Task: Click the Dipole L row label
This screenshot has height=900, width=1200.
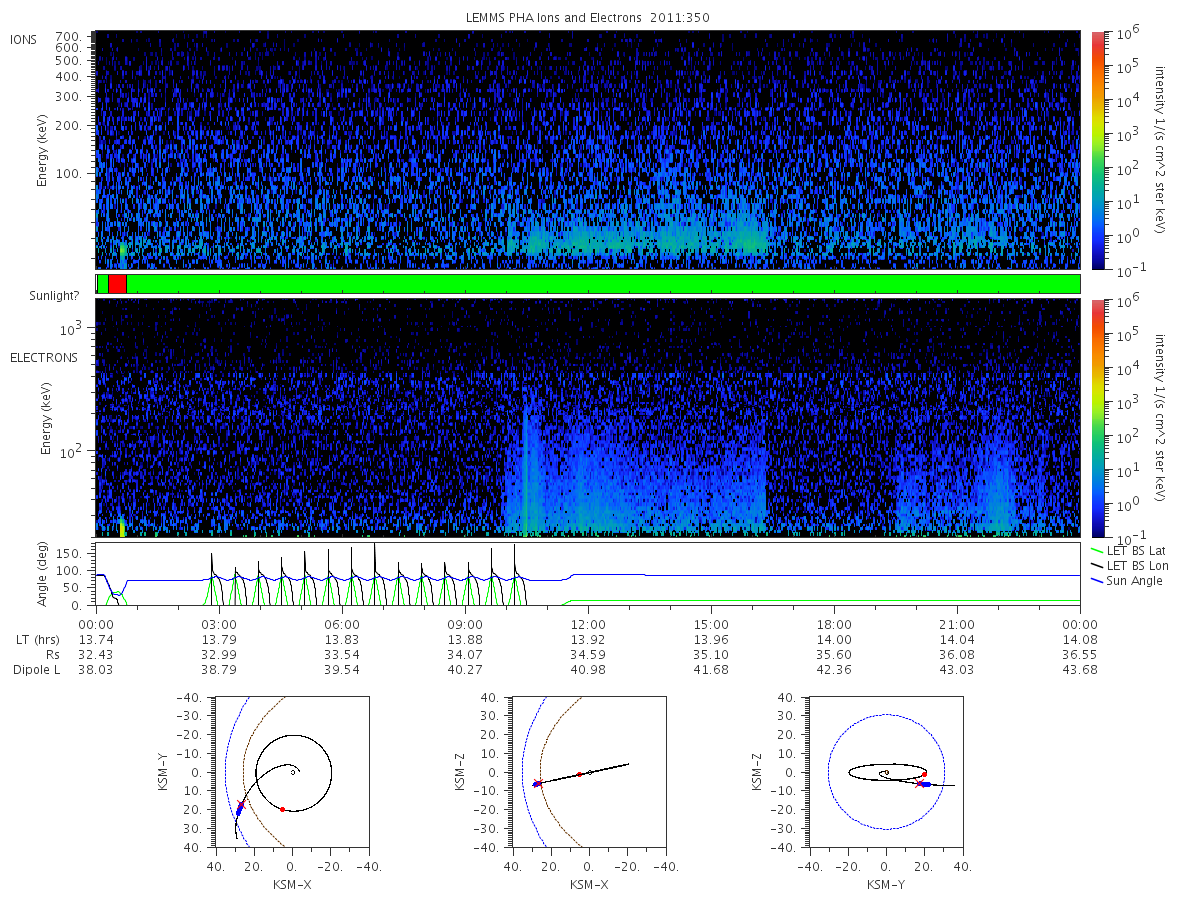Action: click(36, 669)
